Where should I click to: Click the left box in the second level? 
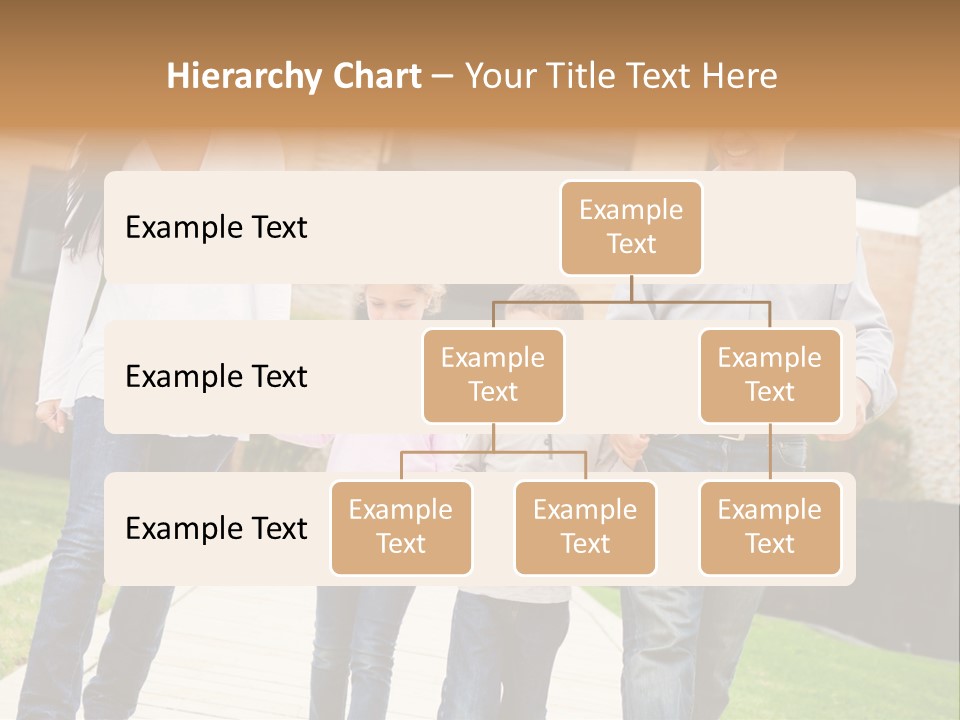click(x=493, y=375)
